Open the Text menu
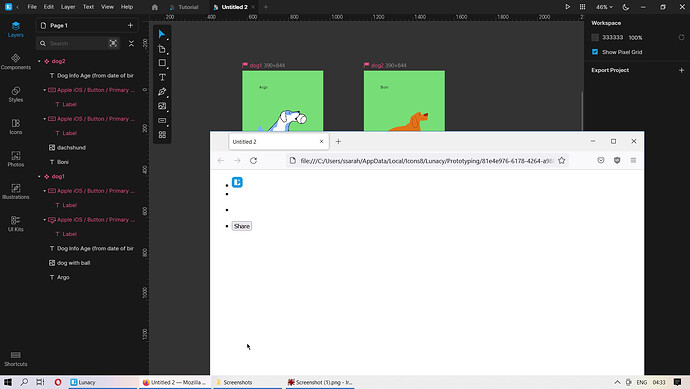 pyautogui.click(x=88, y=7)
